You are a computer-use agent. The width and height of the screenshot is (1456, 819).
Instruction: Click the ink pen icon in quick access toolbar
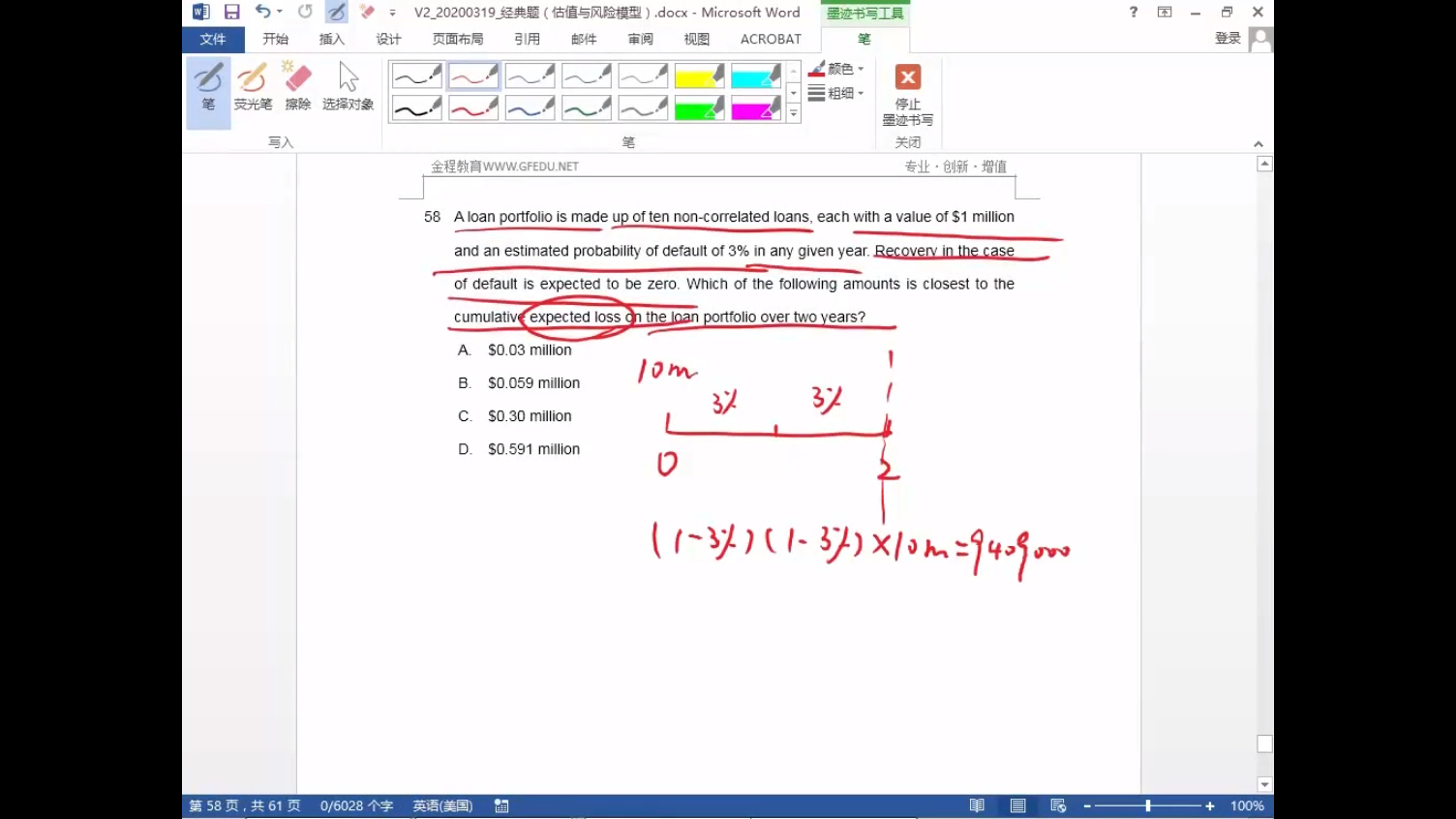click(336, 12)
